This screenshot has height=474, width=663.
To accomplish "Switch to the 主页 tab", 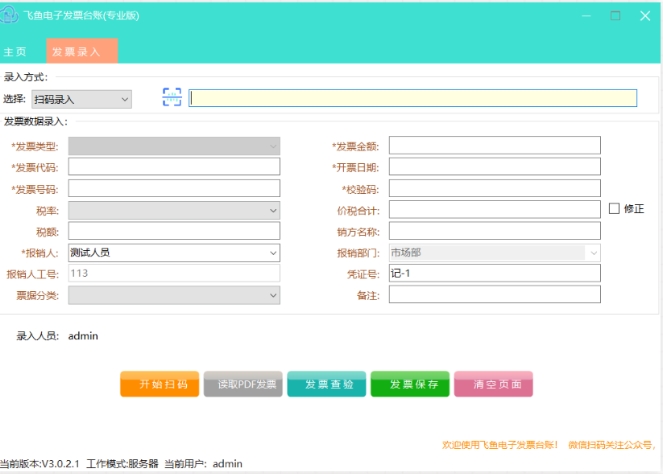I will point(15,52).
